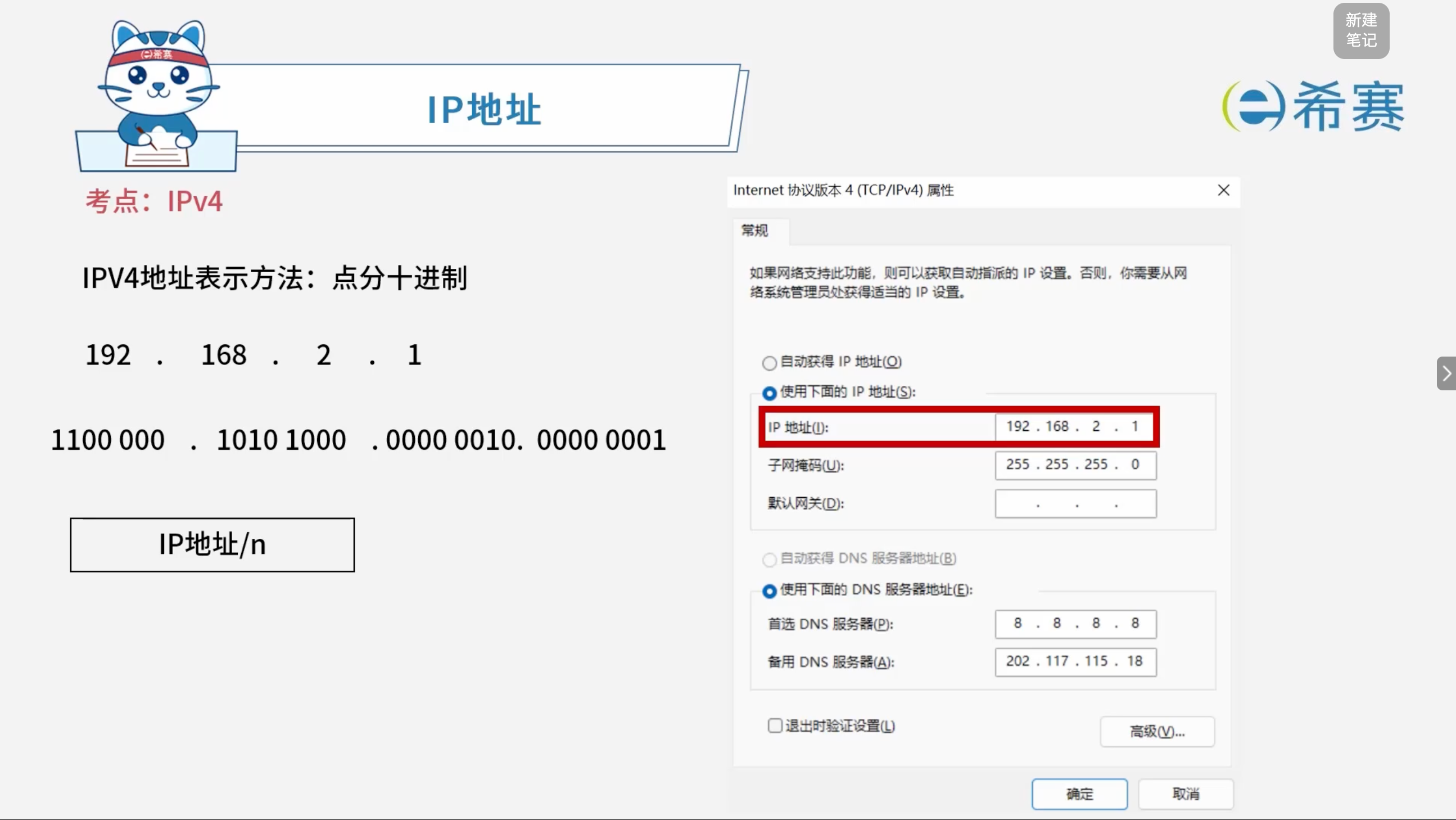
Task: Click the binary octet 1010 1000
Action: (282, 440)
